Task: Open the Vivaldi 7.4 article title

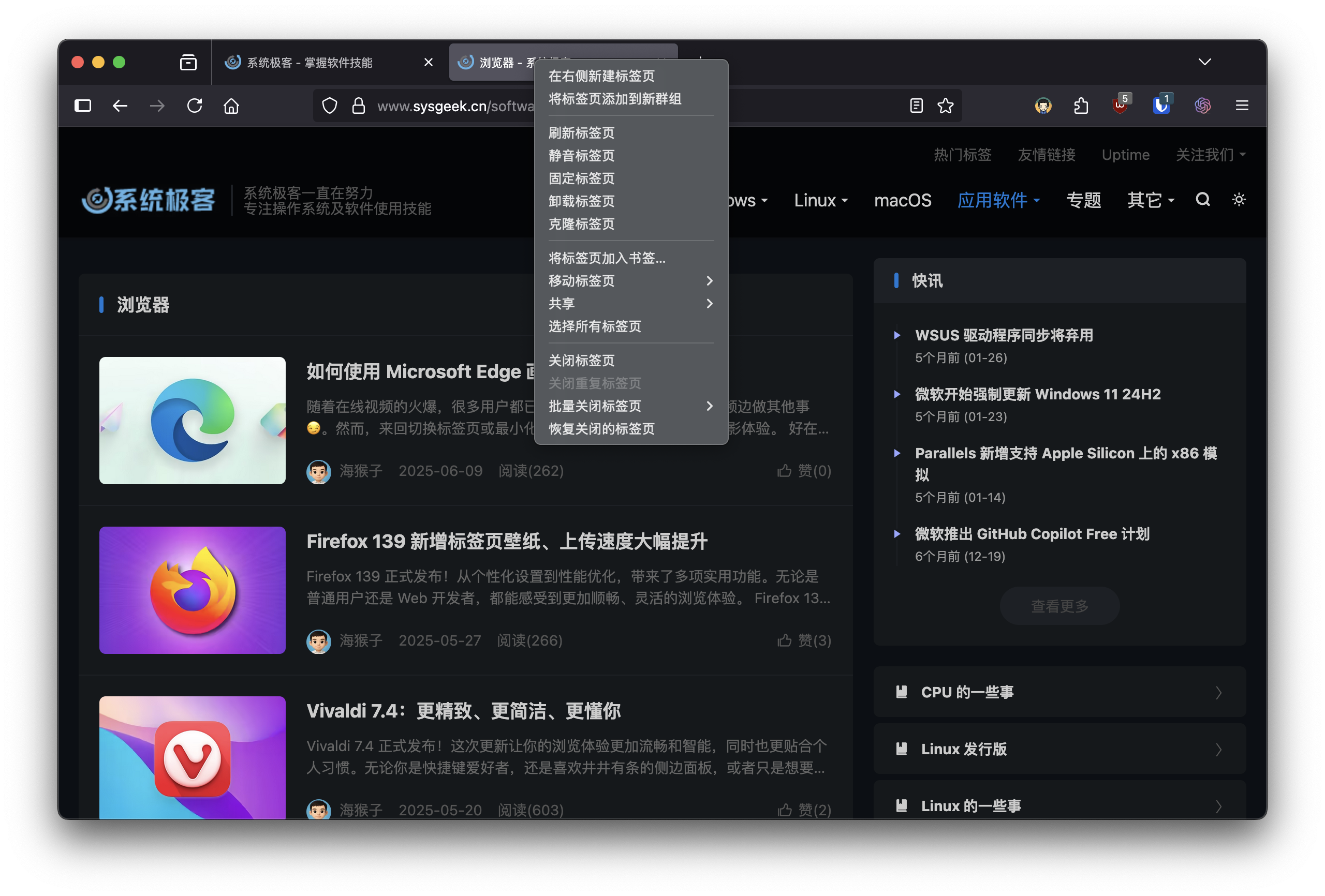Action: click(464, 711)
